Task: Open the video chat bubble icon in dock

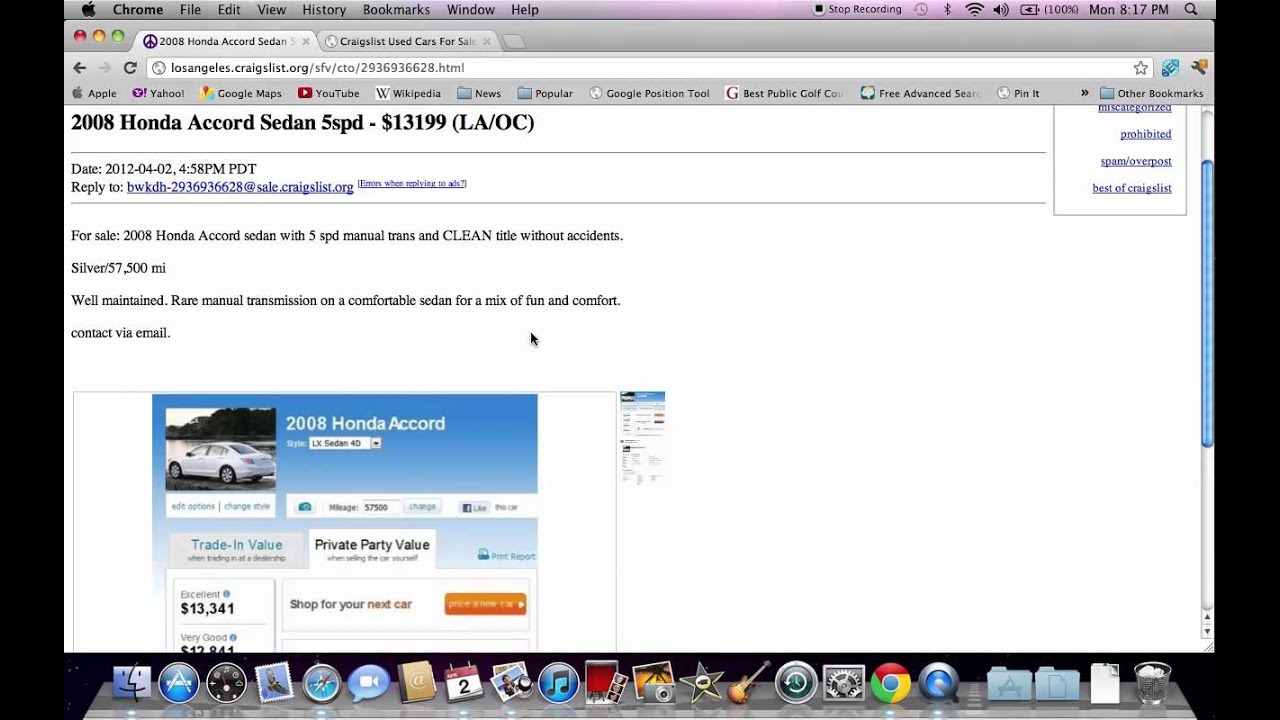Action: (x=368, y=683)
